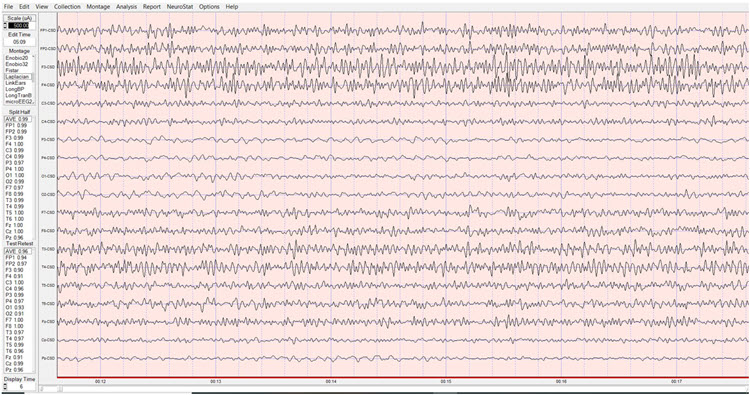Open the View menu
The image size is (750, 395).
[x=42, y=7]
